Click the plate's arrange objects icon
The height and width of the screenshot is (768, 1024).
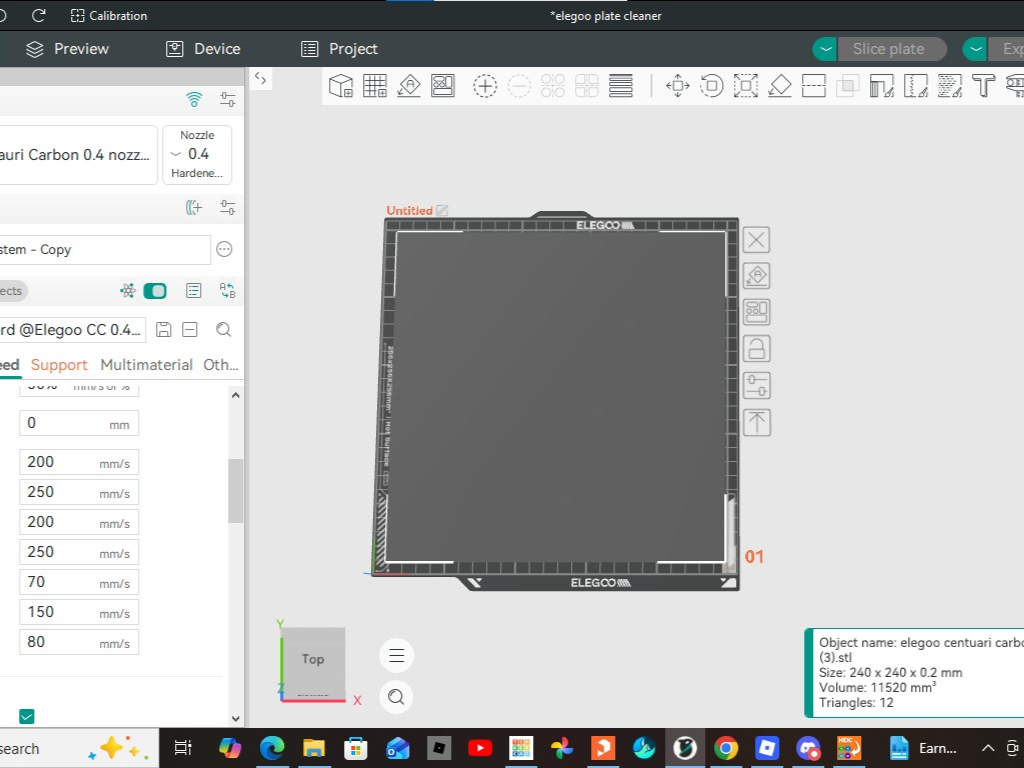756,312
